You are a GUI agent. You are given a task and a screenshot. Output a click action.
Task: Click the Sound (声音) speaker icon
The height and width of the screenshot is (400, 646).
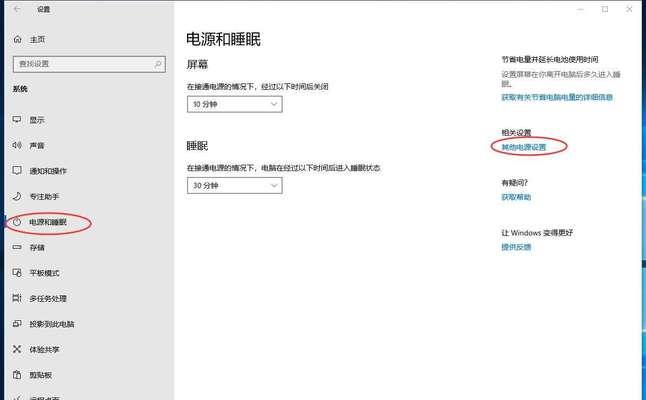(17, 145)
